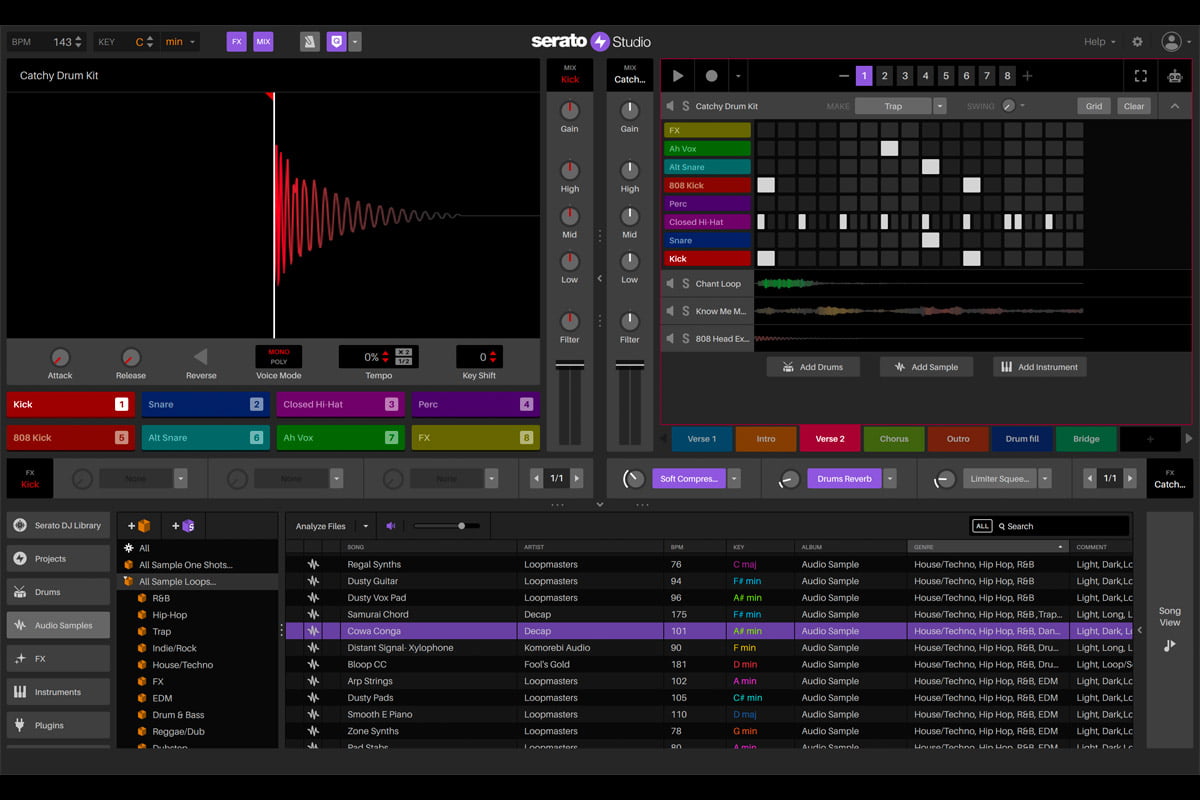Adjust the library preview volume slider
The image size is (1200, 800).
pyautogui.click(x=446, y=526)
